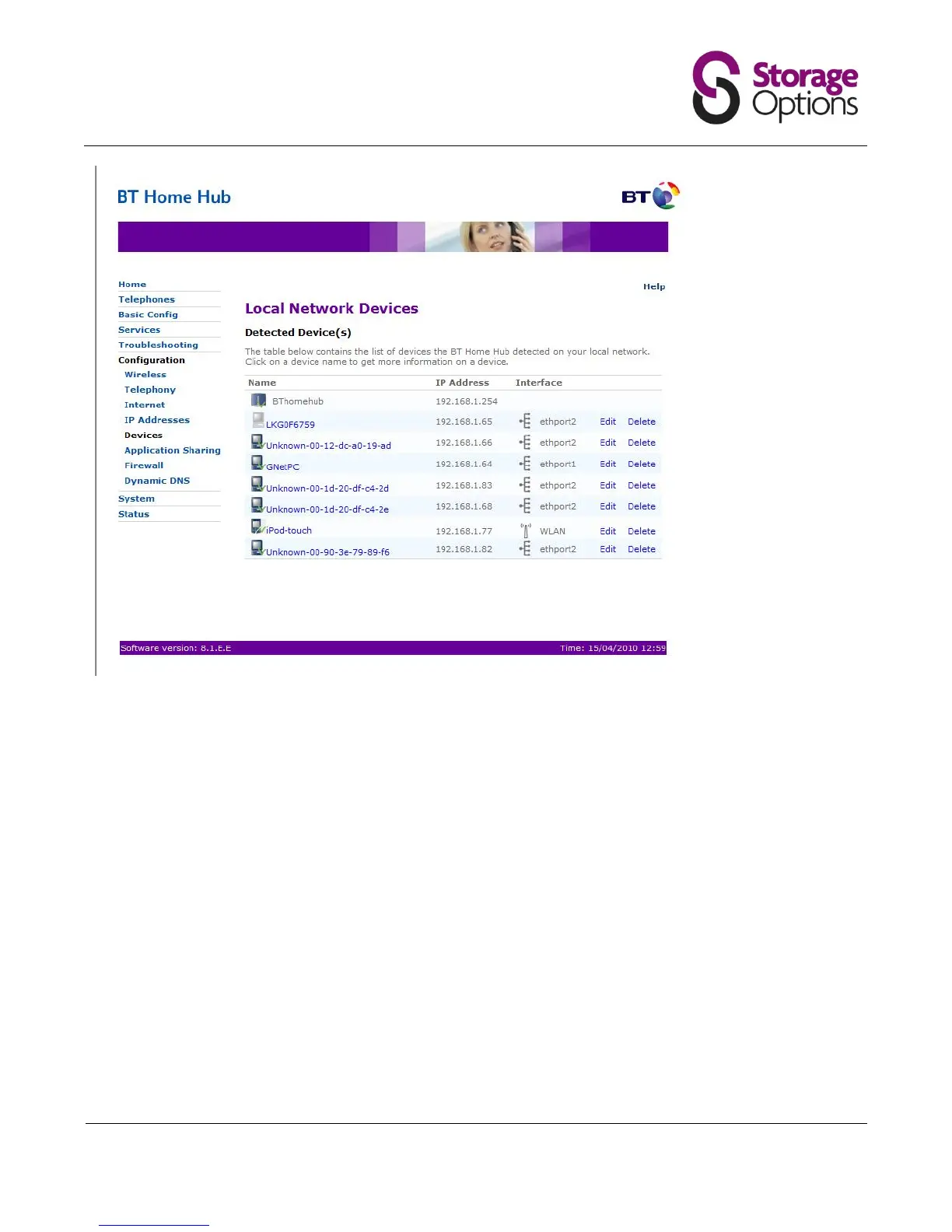Go to Basic Config
952x1232 pixels.
tap(148, 315)
